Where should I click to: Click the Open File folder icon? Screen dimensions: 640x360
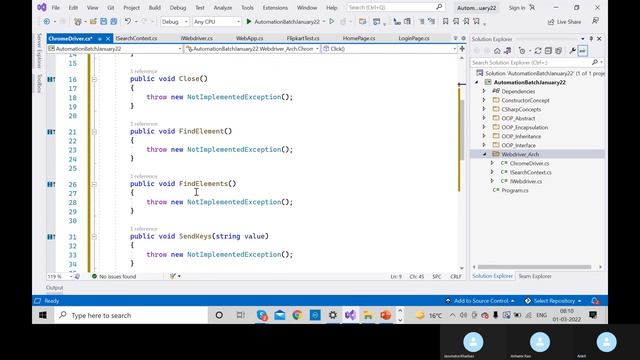click(93, 22)
